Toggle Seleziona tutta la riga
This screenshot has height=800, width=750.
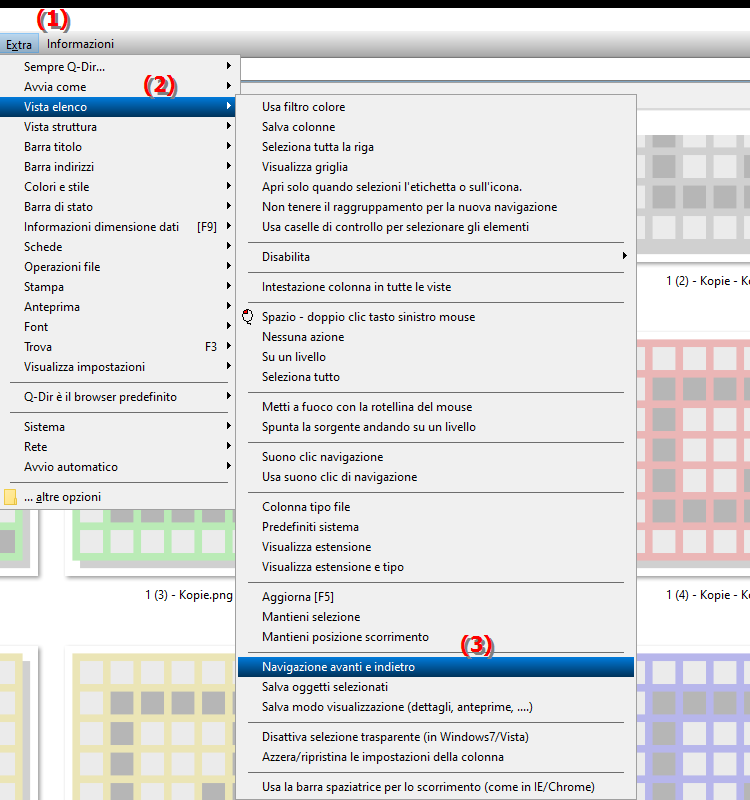436,146
